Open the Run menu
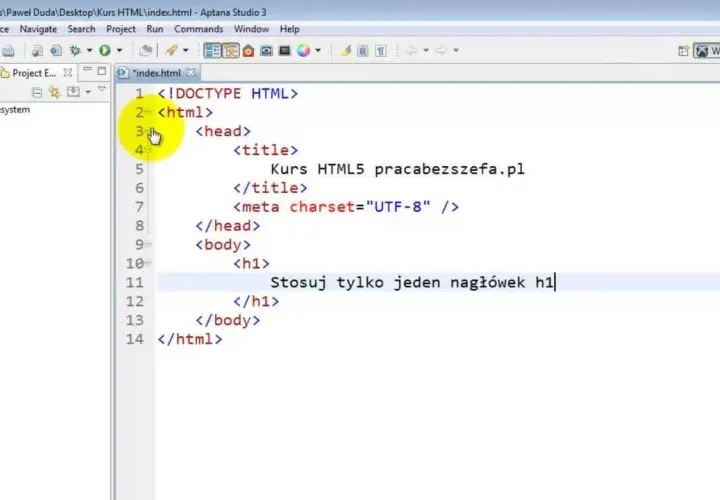The height and width of the screenshot is (500, 720). (x=155, y=29)
